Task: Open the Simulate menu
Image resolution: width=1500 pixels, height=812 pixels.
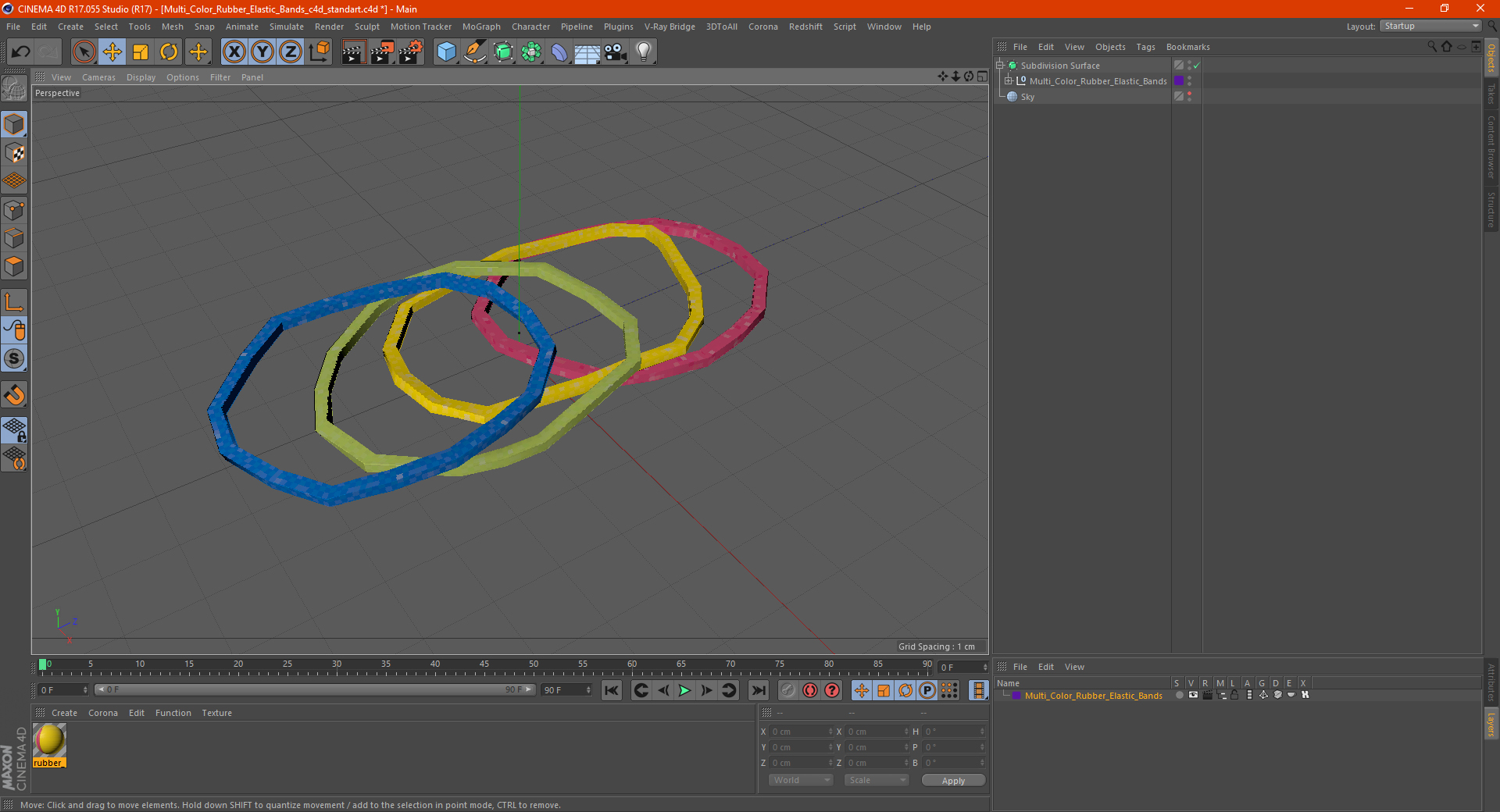Action: tap(287, 27)
